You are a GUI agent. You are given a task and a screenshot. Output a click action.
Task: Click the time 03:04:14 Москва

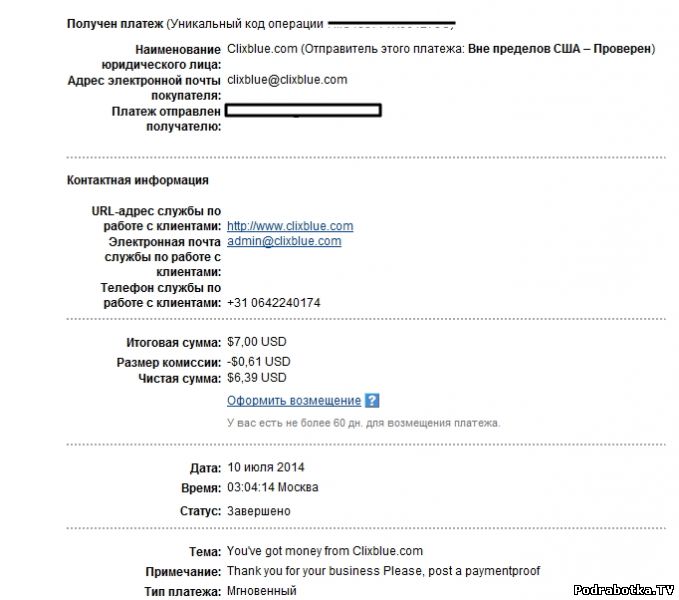(x=272, y=488)
